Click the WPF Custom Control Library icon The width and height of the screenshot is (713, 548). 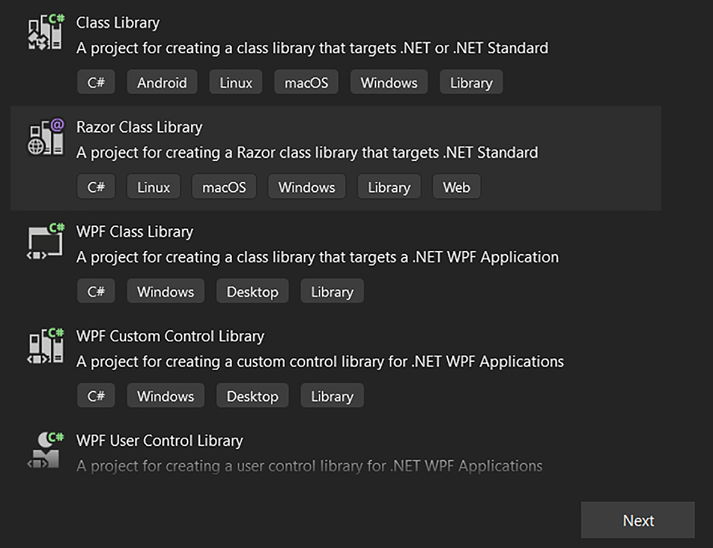[x=46, y=346]
